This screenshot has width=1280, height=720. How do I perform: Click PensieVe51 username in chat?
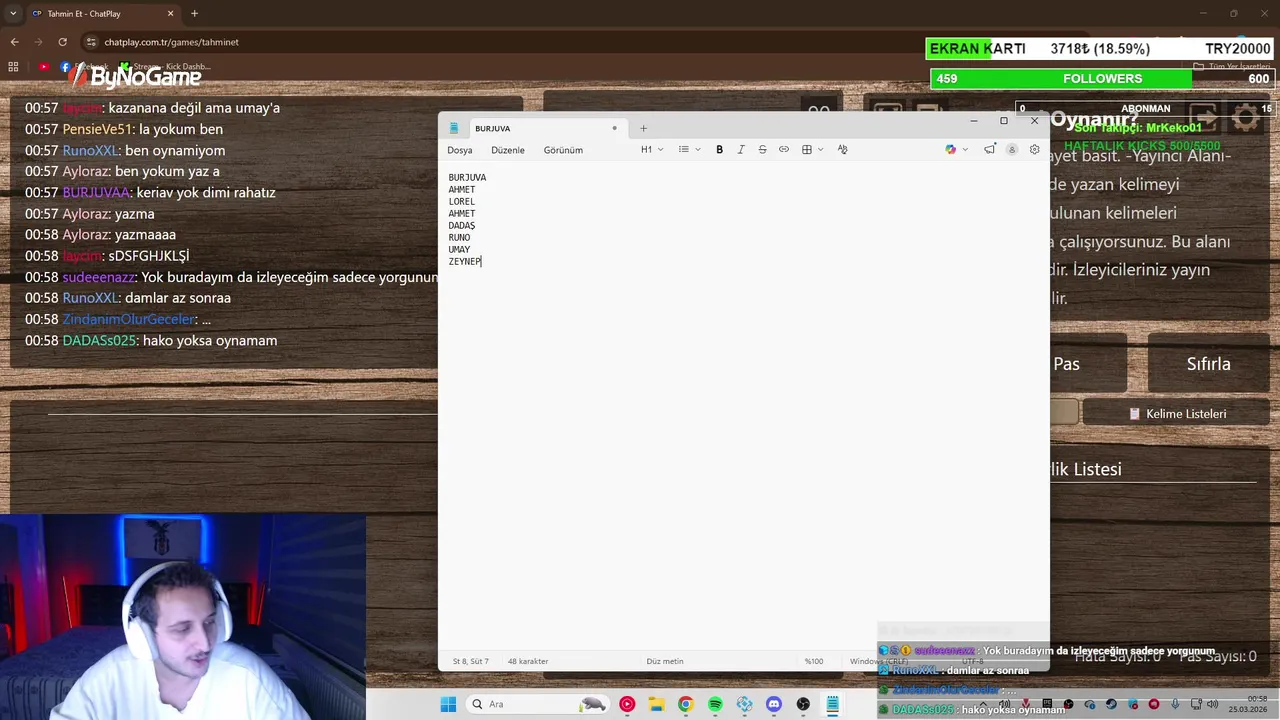(97, 129)
